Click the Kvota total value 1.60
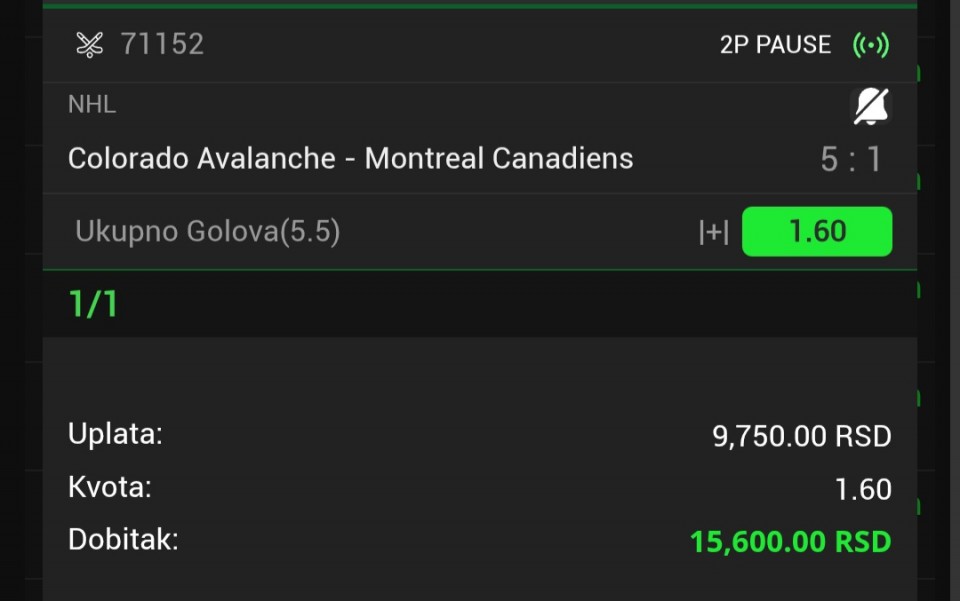The image size is (960, 601). pos(862,489)
